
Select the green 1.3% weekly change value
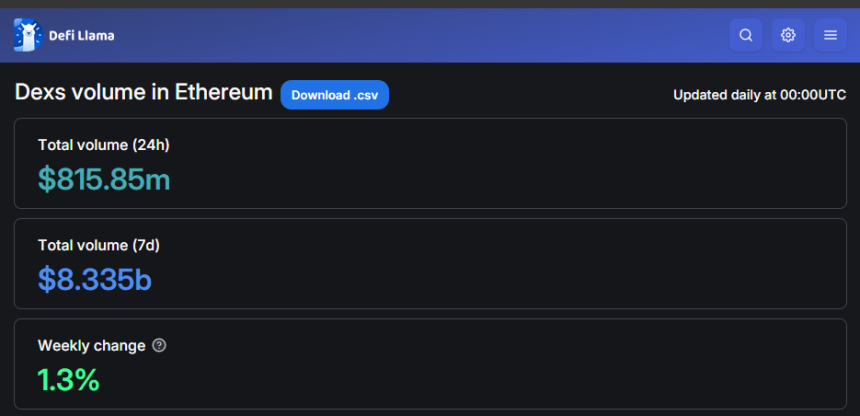click(69, 379)
